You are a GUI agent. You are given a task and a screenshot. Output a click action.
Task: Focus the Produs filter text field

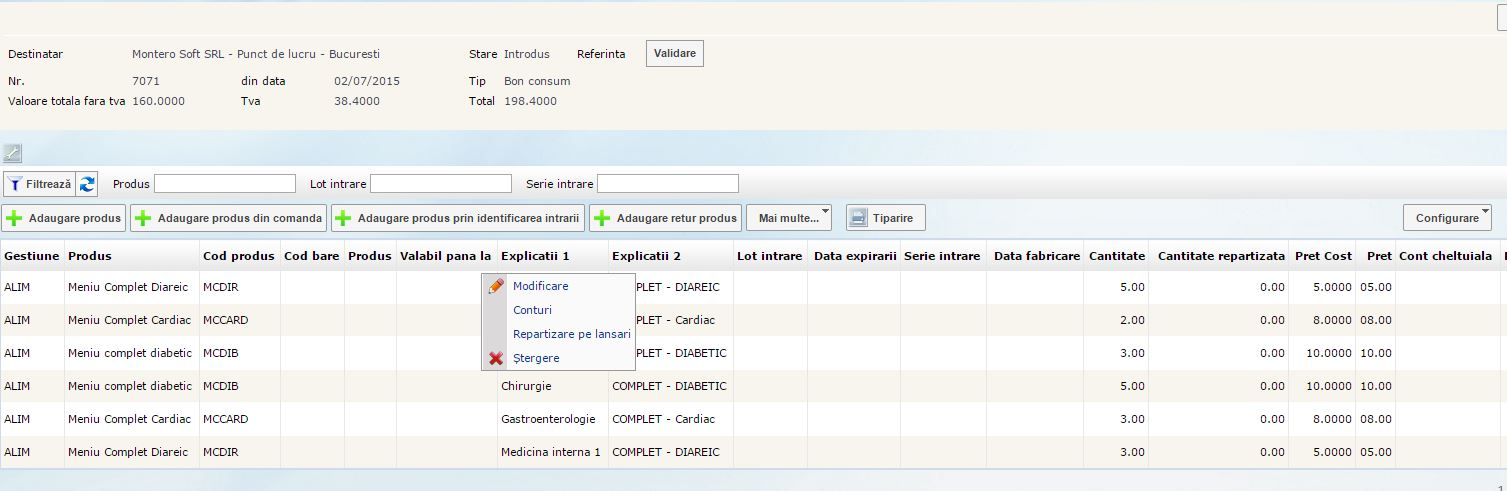[x=225, y=184]
